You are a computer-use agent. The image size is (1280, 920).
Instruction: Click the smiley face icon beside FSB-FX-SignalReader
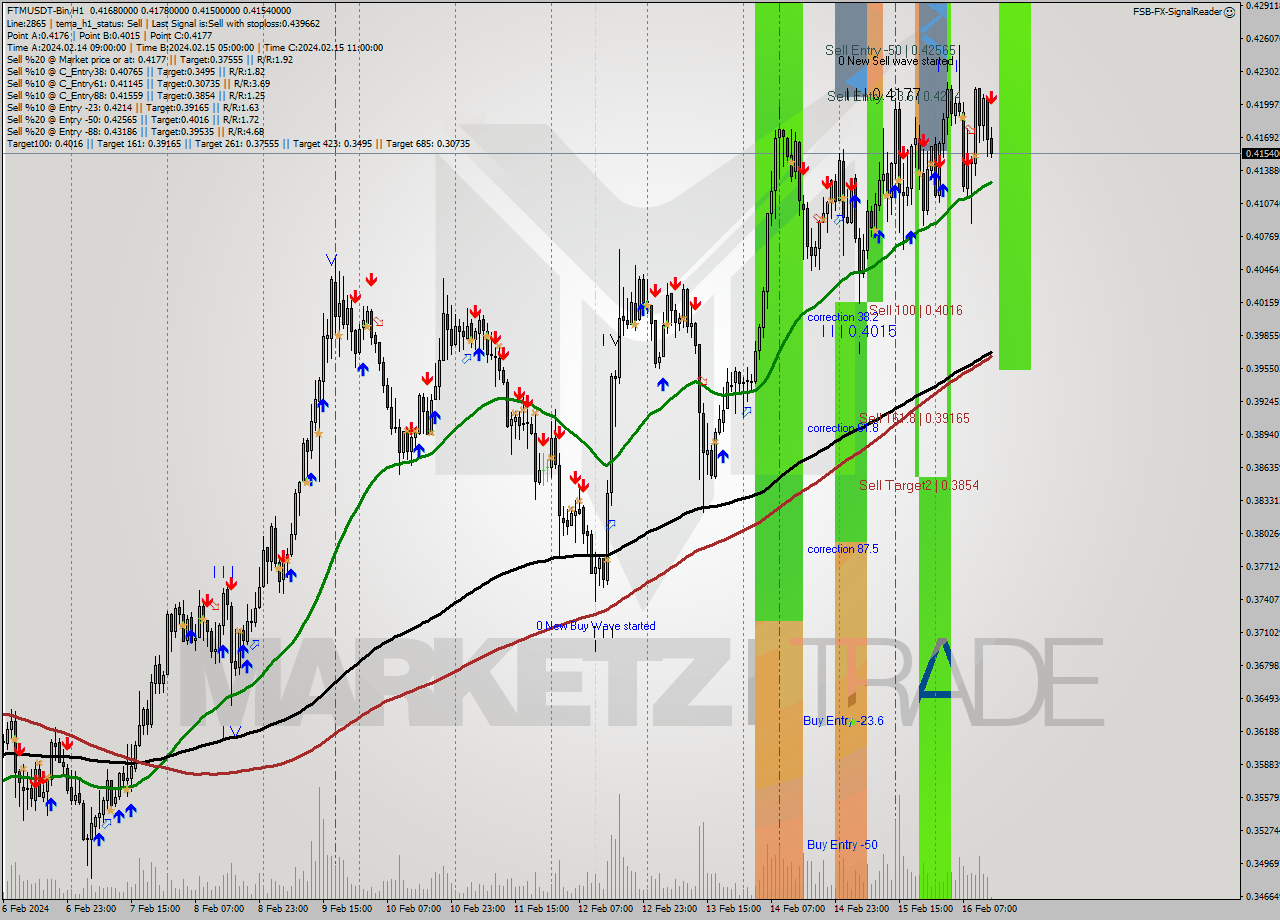pos(1229,12)
